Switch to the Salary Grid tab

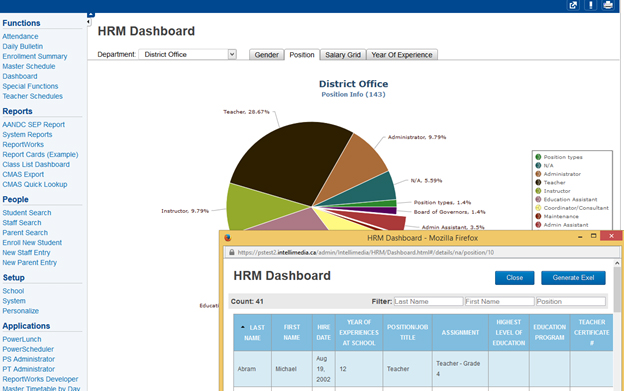click(343, 55)
